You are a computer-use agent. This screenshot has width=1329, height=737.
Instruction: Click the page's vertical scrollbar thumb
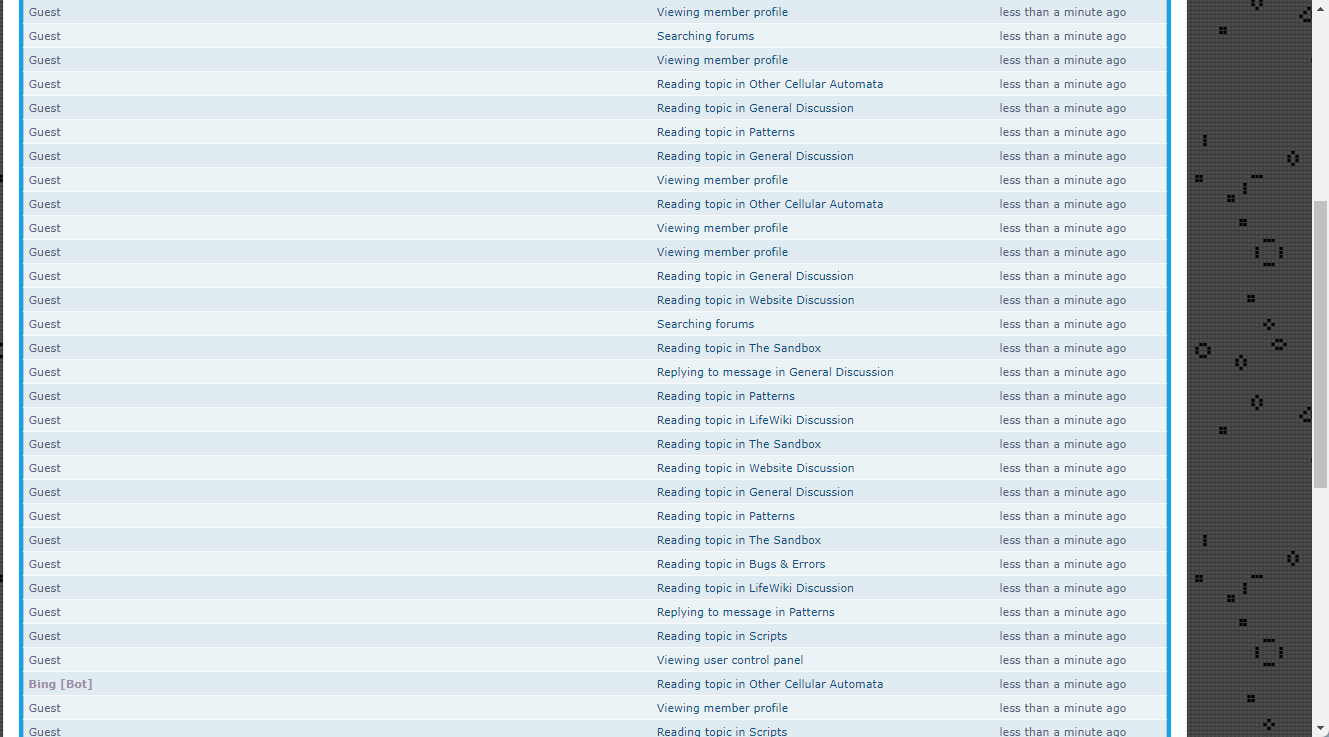pos(1320,343)
